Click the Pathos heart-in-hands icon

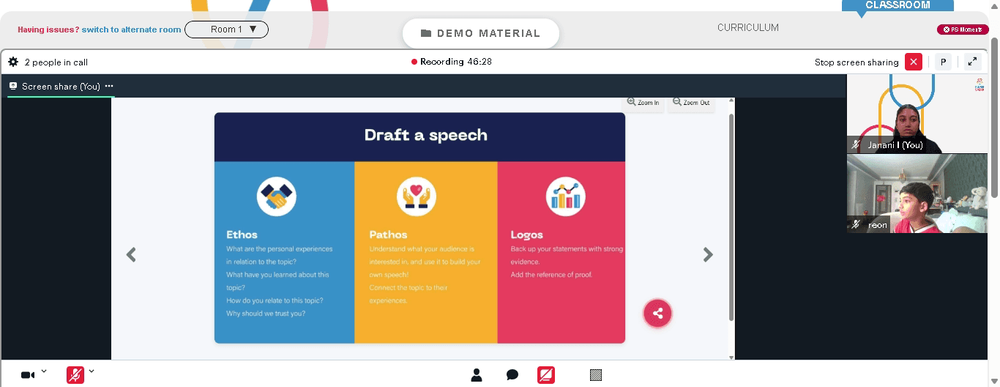(x=416, y=196)
